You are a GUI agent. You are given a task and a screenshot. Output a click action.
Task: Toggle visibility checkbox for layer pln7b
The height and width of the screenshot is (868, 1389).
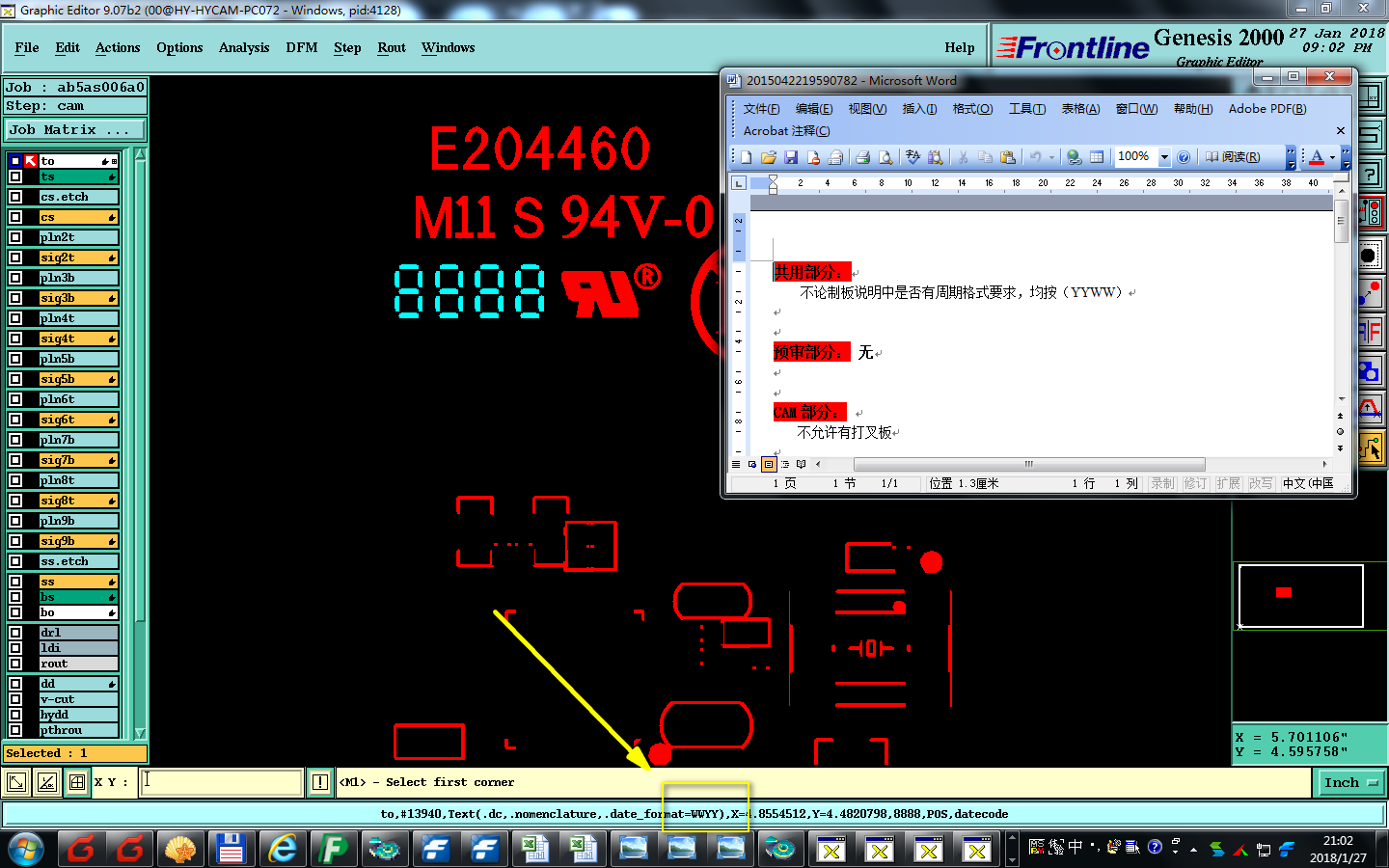(15, 440)
